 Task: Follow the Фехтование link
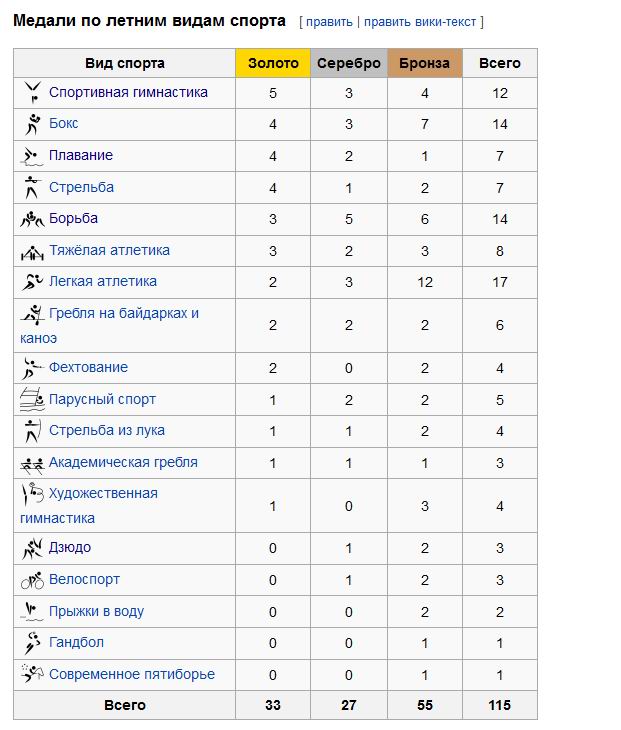coord(88,367)
